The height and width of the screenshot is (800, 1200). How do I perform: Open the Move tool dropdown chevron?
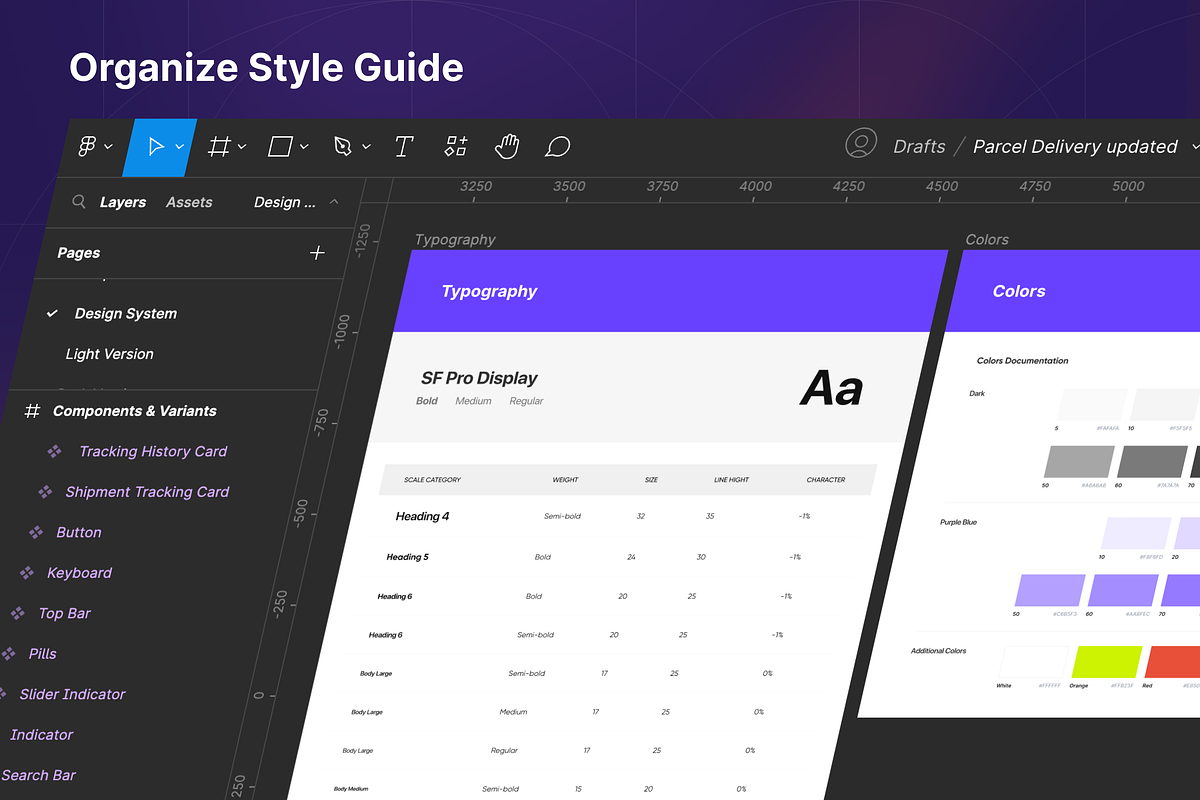(180, 147)
